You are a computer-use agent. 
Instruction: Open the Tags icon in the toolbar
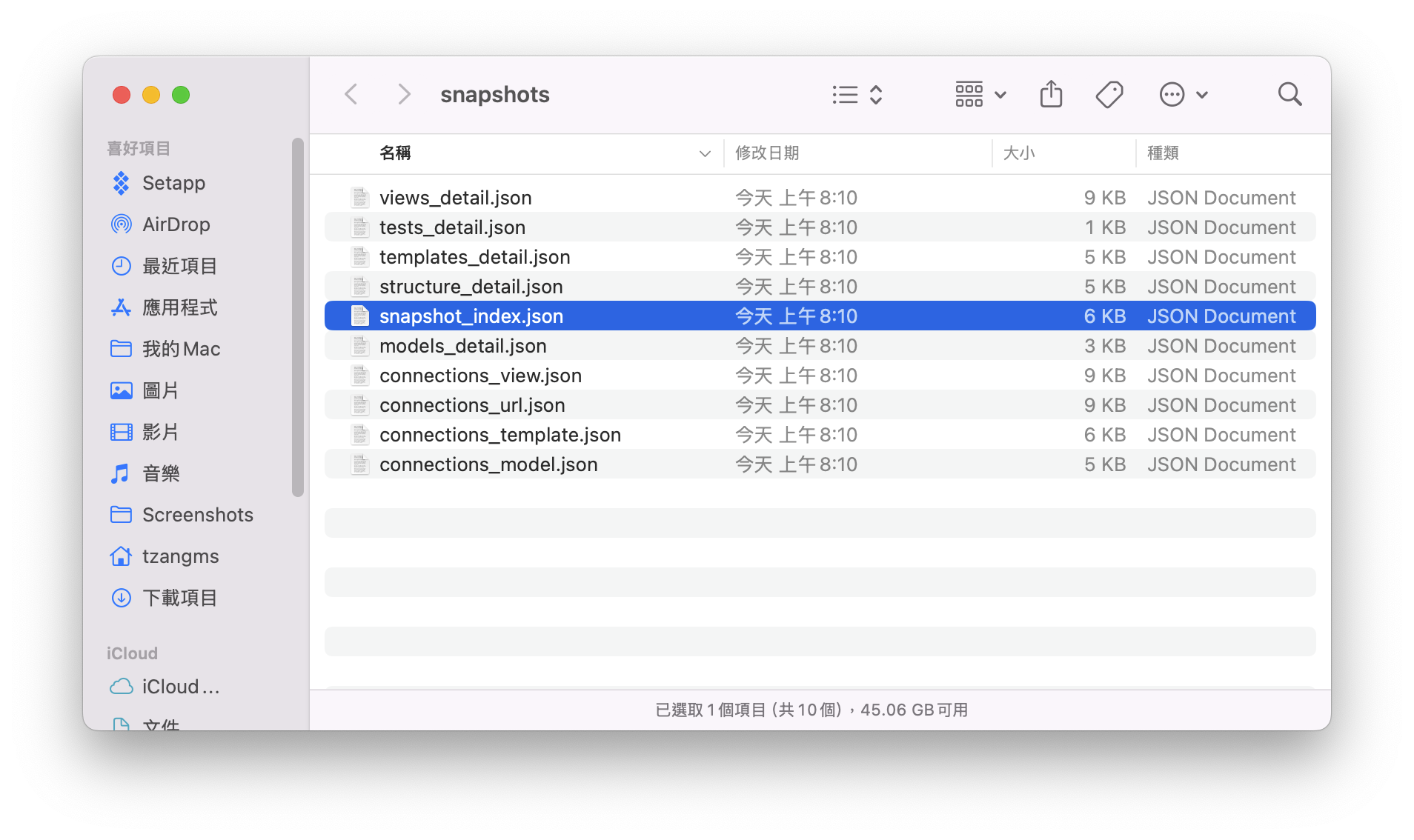coord(1109,94)
